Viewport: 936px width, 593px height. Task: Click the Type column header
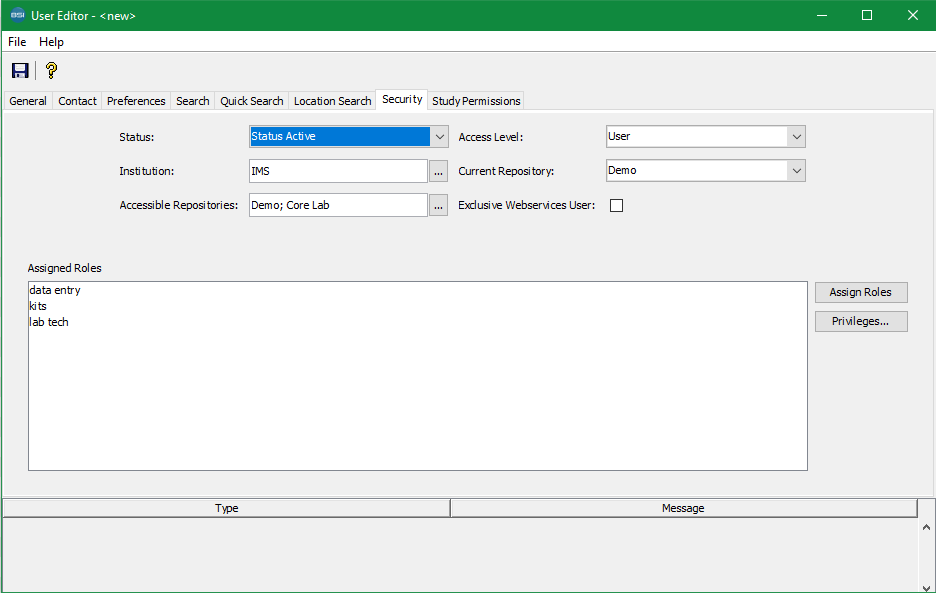(227, 508)
